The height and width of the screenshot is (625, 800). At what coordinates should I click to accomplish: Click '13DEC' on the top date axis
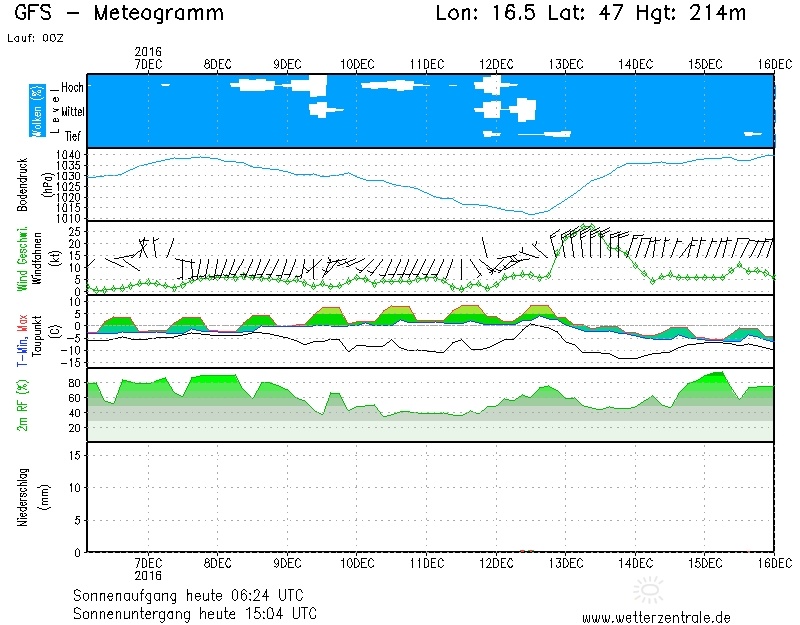566,64
